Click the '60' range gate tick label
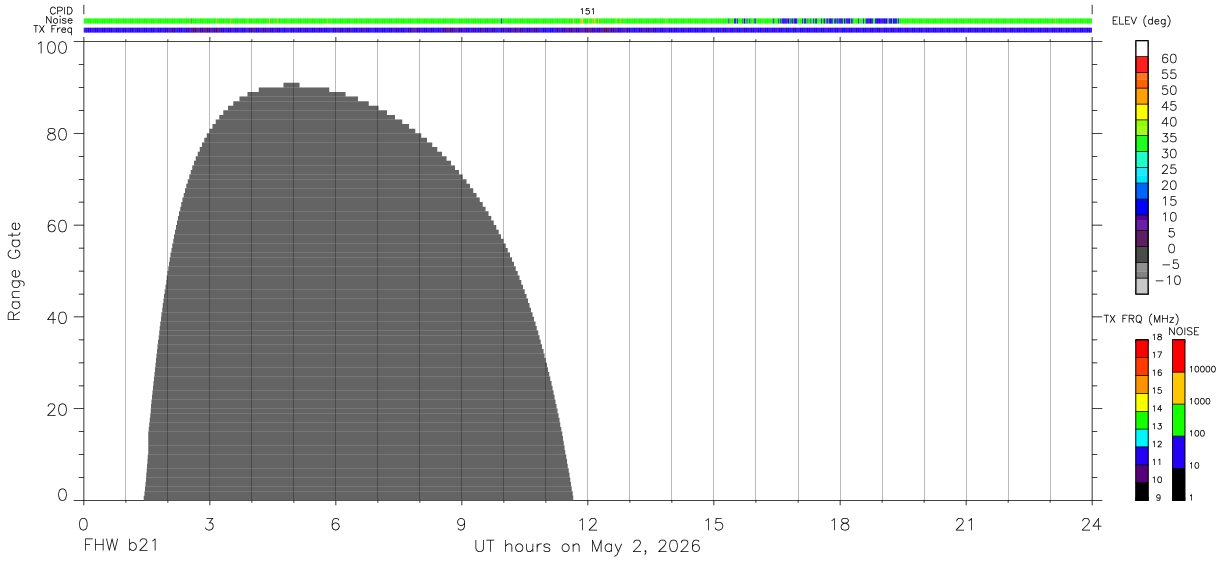 point(59,225)
